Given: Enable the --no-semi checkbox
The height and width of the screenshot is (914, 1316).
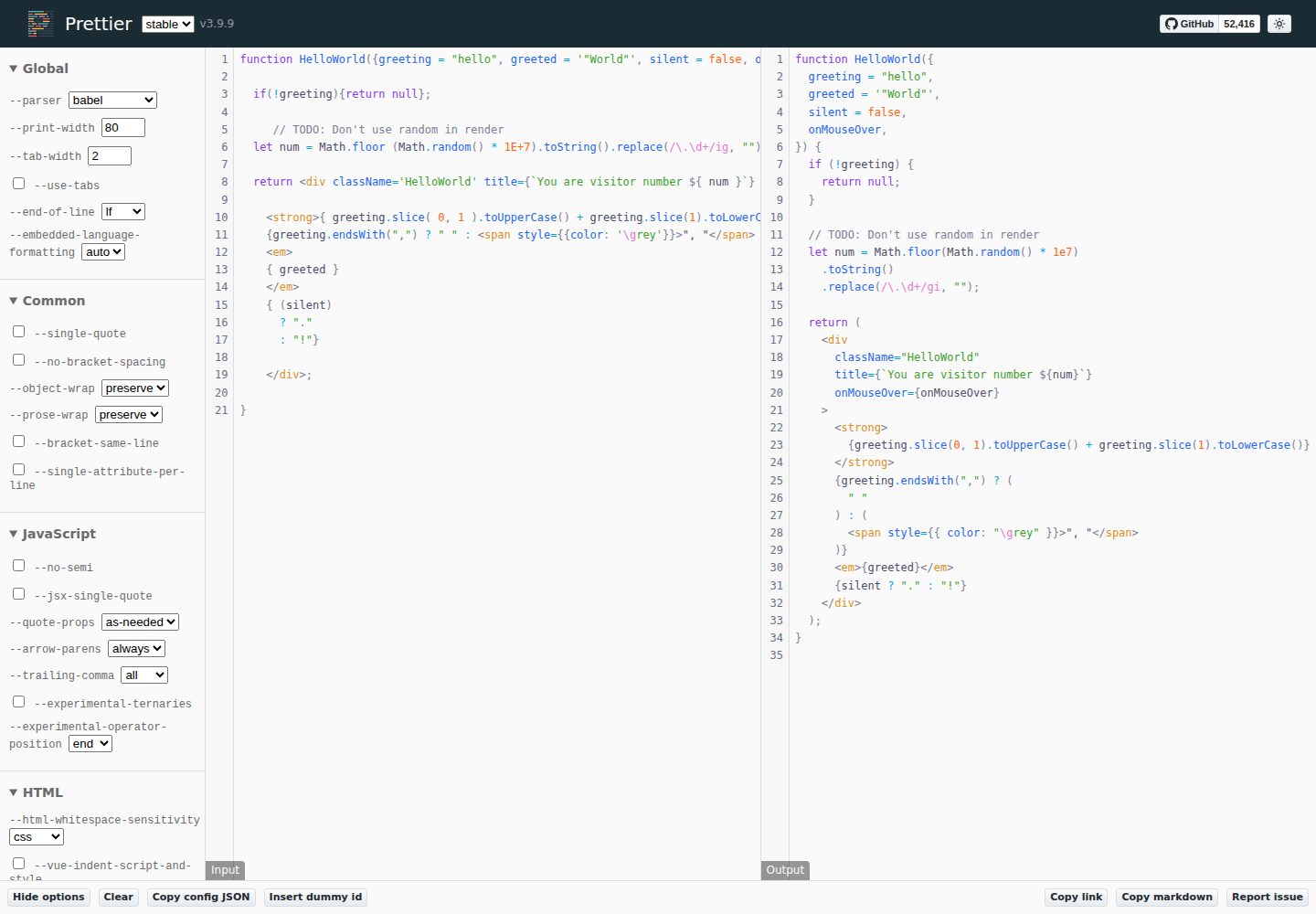Looking at the screenshot, I should pos(18,566).
